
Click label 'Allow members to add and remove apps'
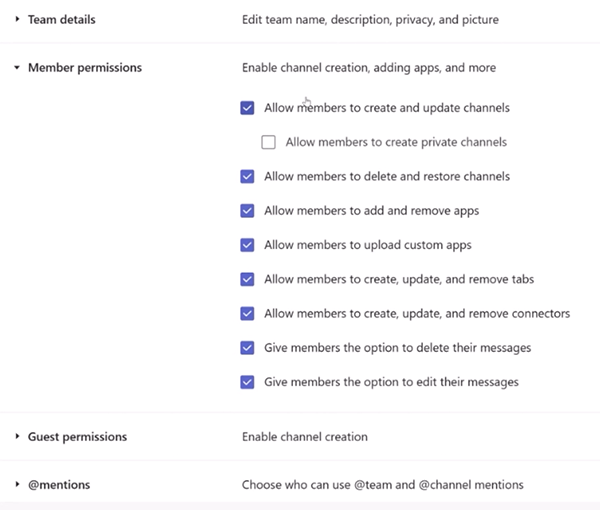tap(372, 211)
